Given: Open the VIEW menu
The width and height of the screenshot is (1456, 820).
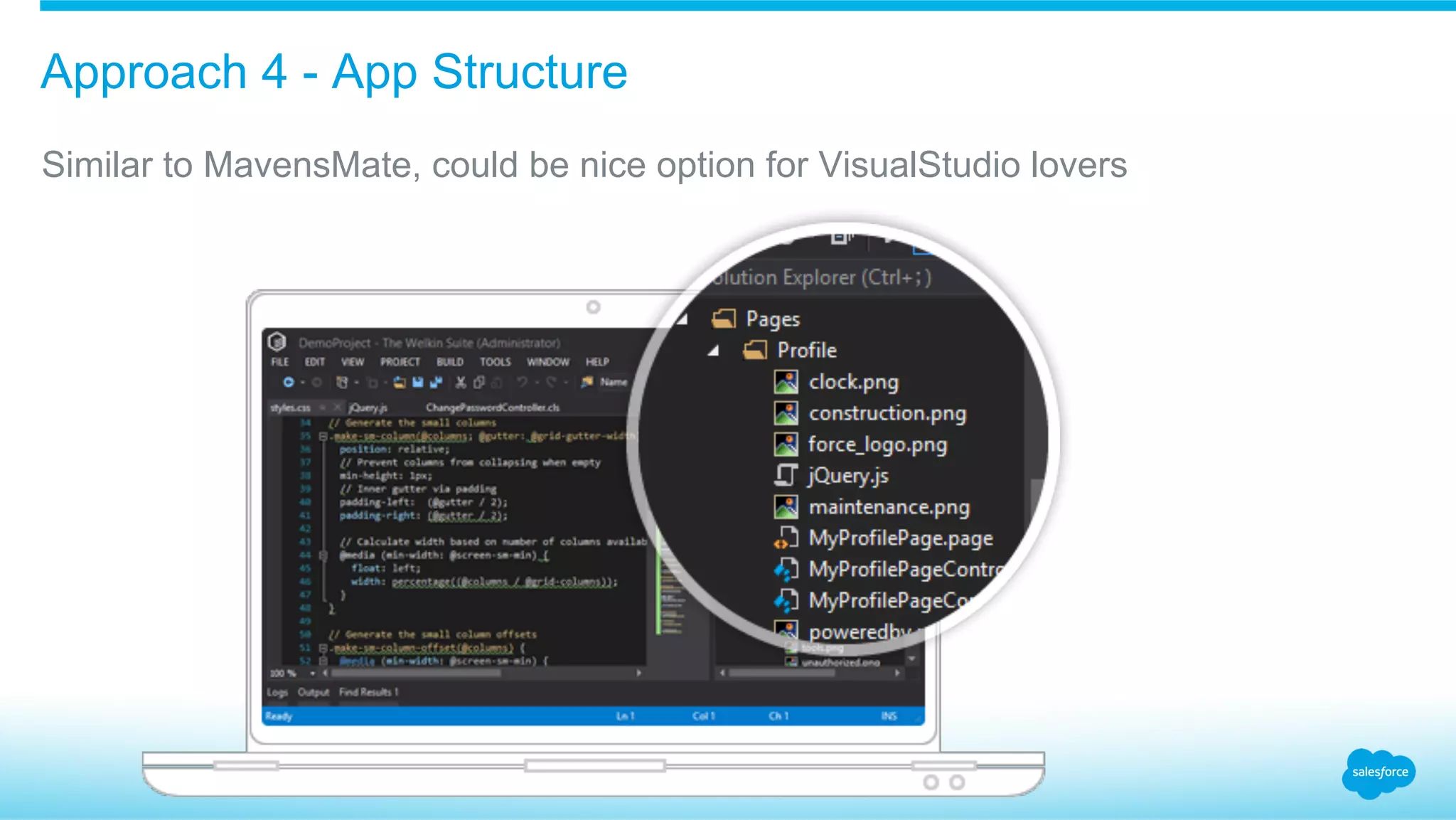Looking at the screenshot, I should tap(353, 362).
